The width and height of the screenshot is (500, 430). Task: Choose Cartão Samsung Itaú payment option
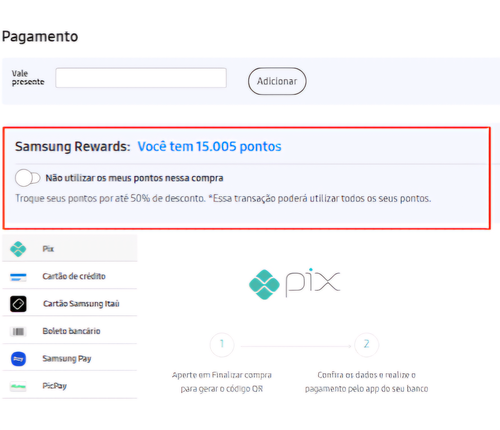(70, 303)
